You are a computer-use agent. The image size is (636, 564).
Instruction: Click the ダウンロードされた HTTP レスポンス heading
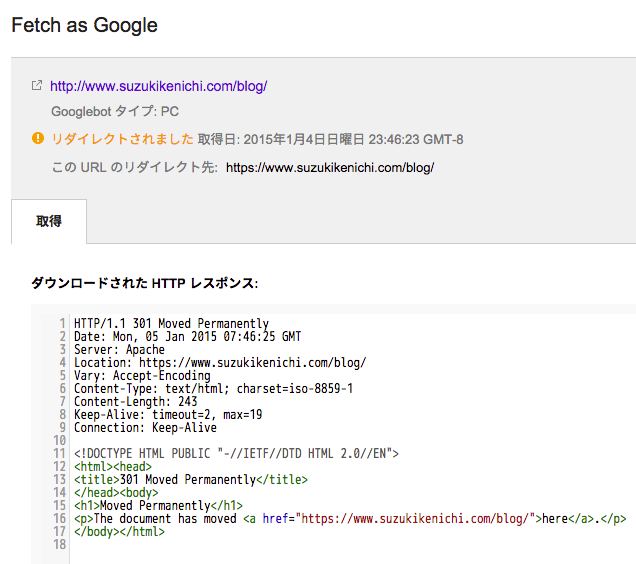click(144, 283)
